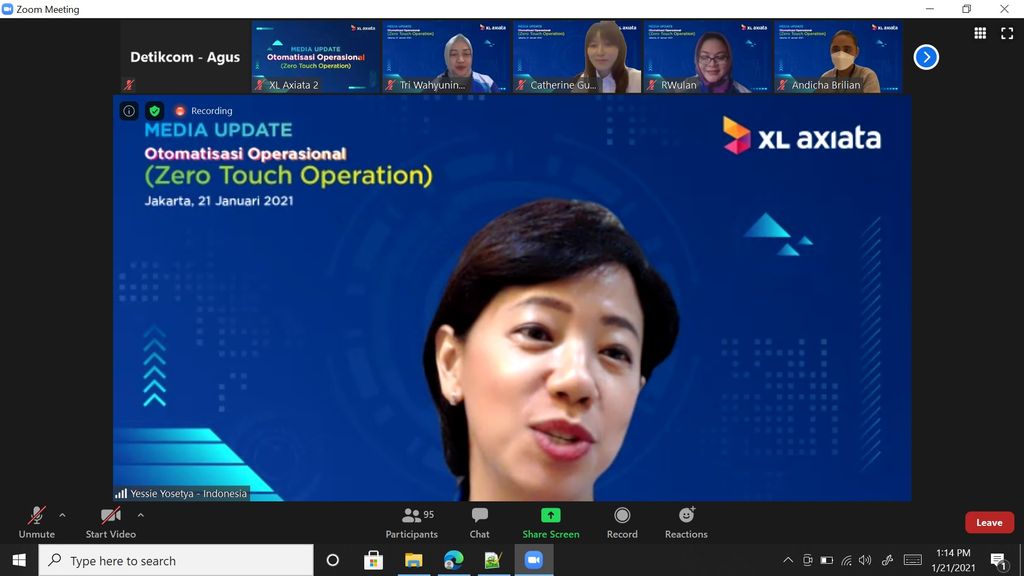1024x576 pixels.
Task: Open Microsoft Store from taskbar
Action: click(373, 560)
